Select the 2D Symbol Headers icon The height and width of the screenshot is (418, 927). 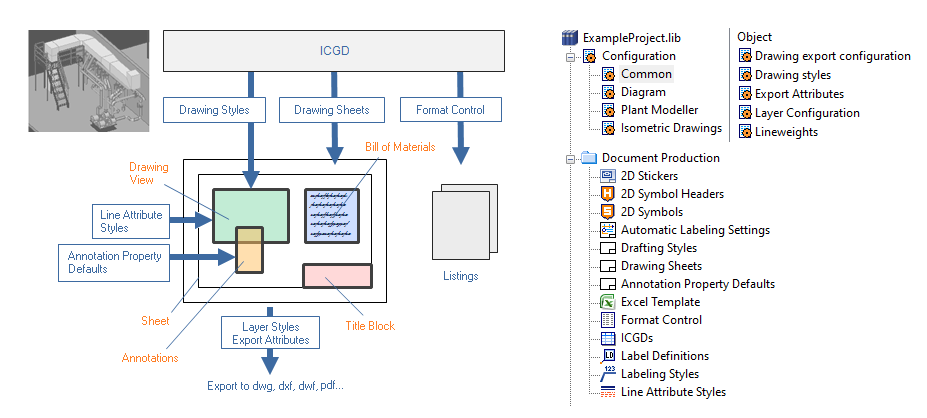pyautogui.click(x=607, y=194)
